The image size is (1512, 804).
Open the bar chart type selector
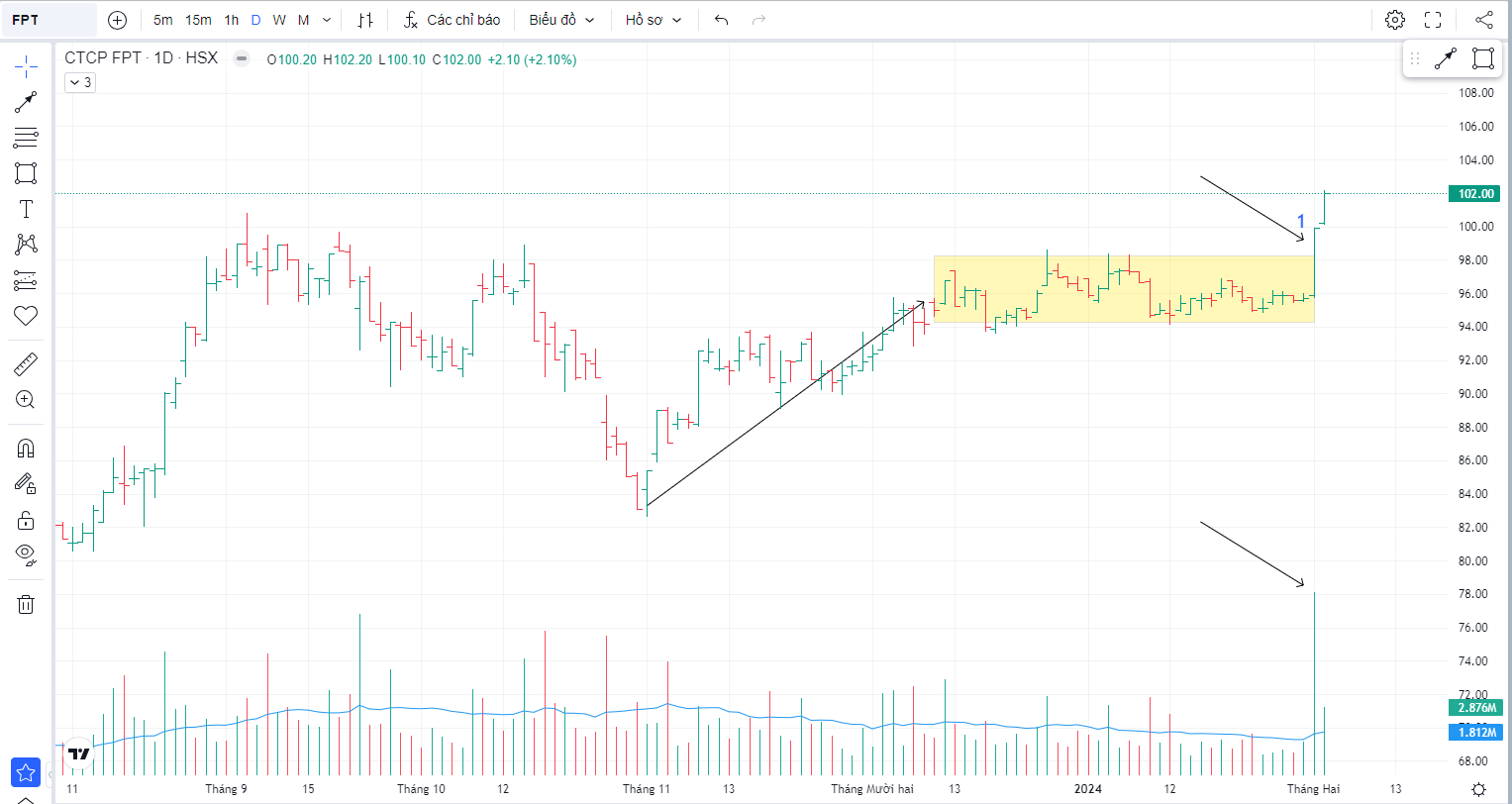(366, 20)
